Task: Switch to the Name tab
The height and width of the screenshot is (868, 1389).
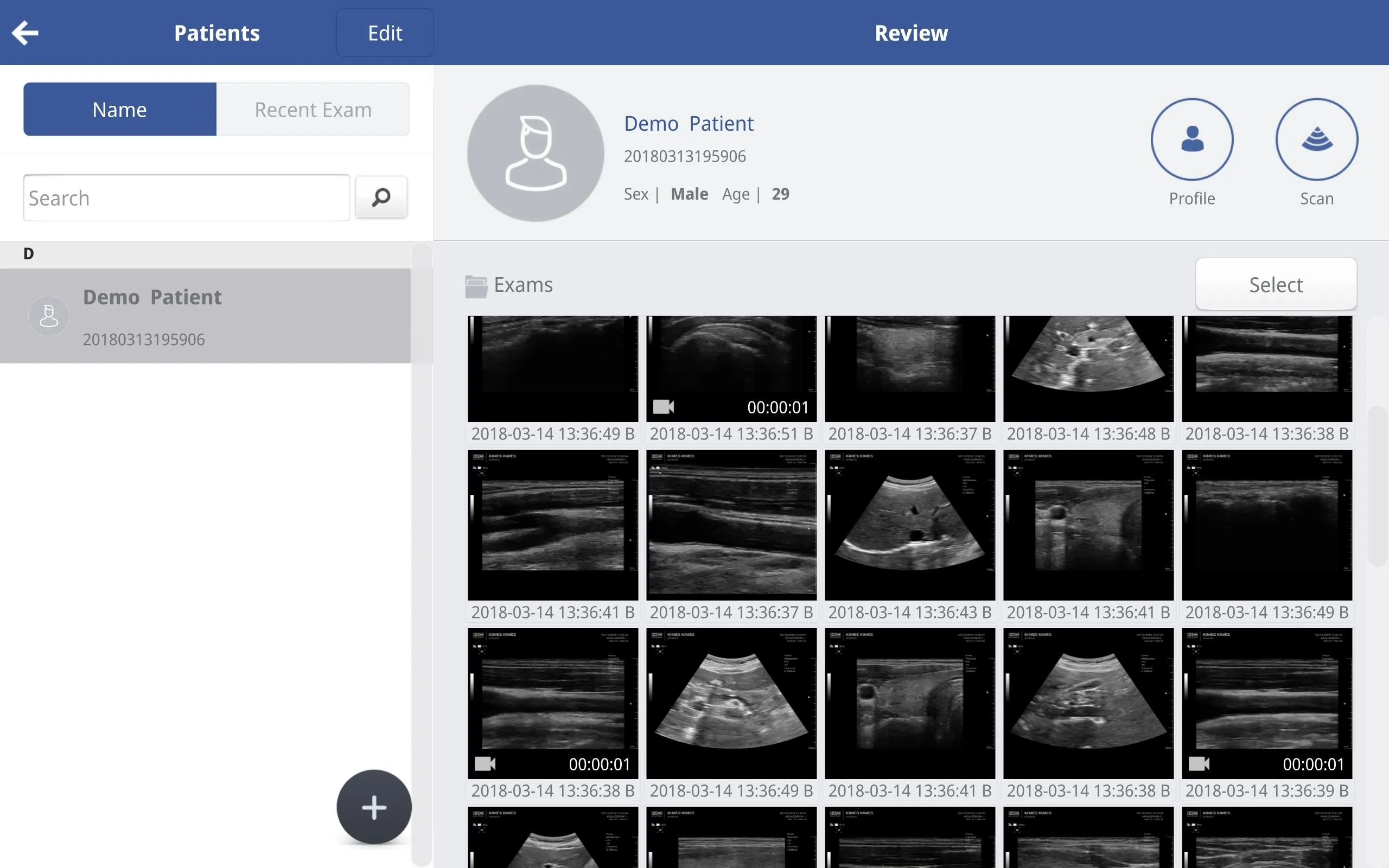Action: click(119, 109)
